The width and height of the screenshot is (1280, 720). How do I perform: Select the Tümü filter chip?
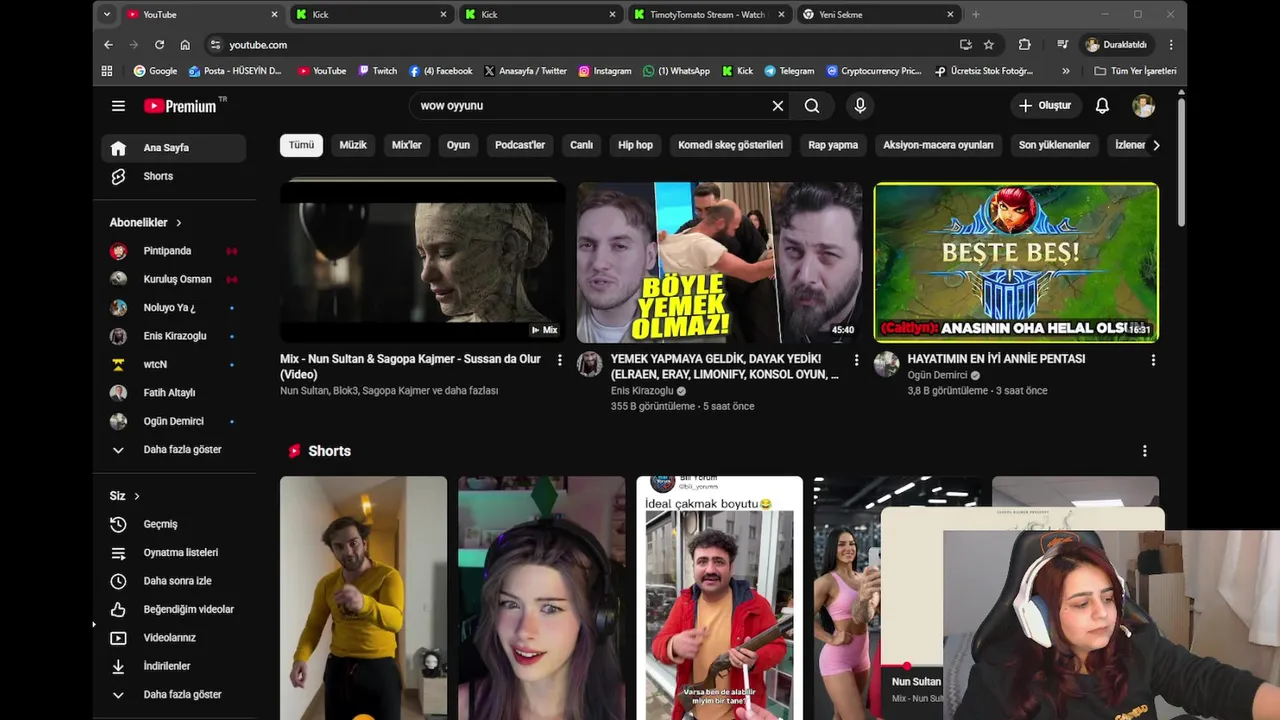coord(301,145)
